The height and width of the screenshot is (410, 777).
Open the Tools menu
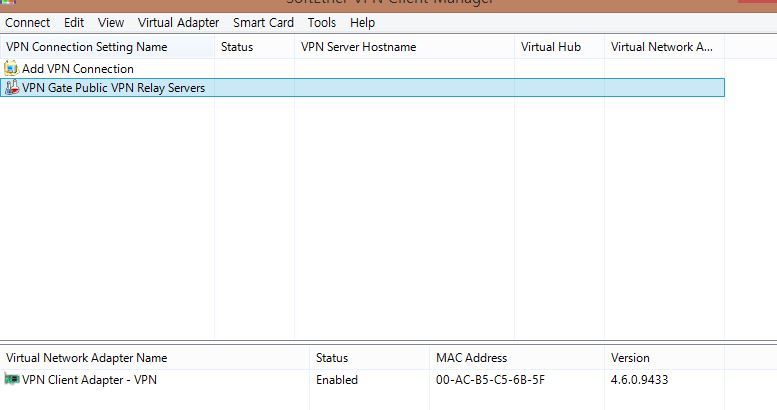point(322,23)
